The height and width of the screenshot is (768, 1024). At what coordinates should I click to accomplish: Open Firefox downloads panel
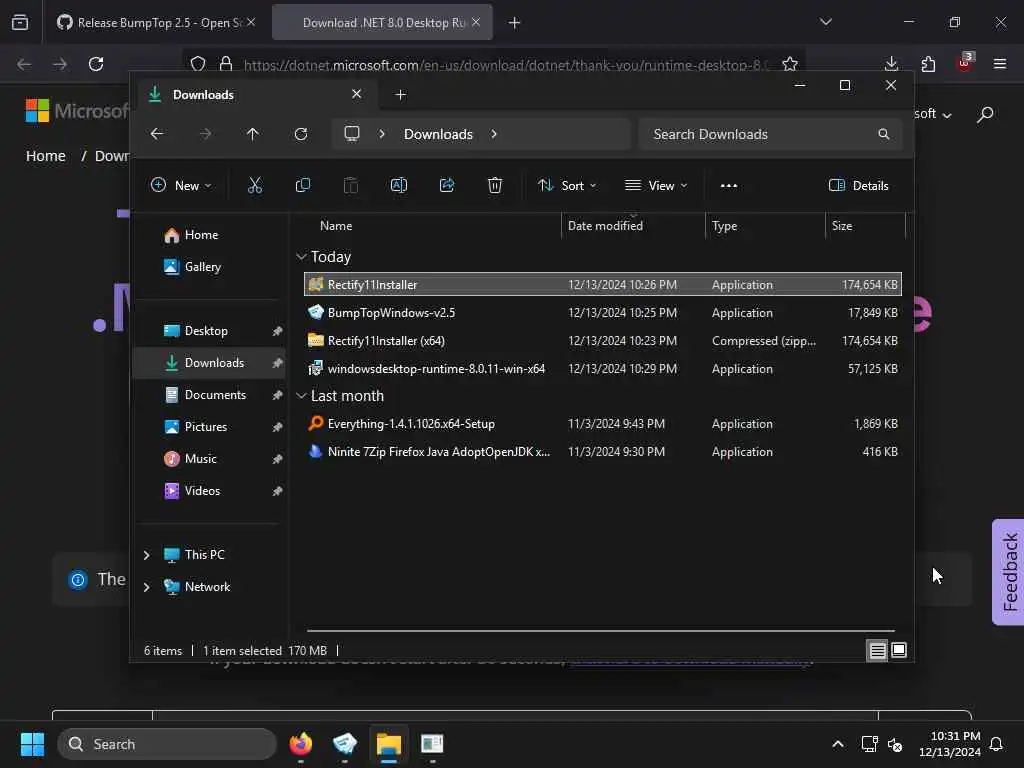[891, 64]
